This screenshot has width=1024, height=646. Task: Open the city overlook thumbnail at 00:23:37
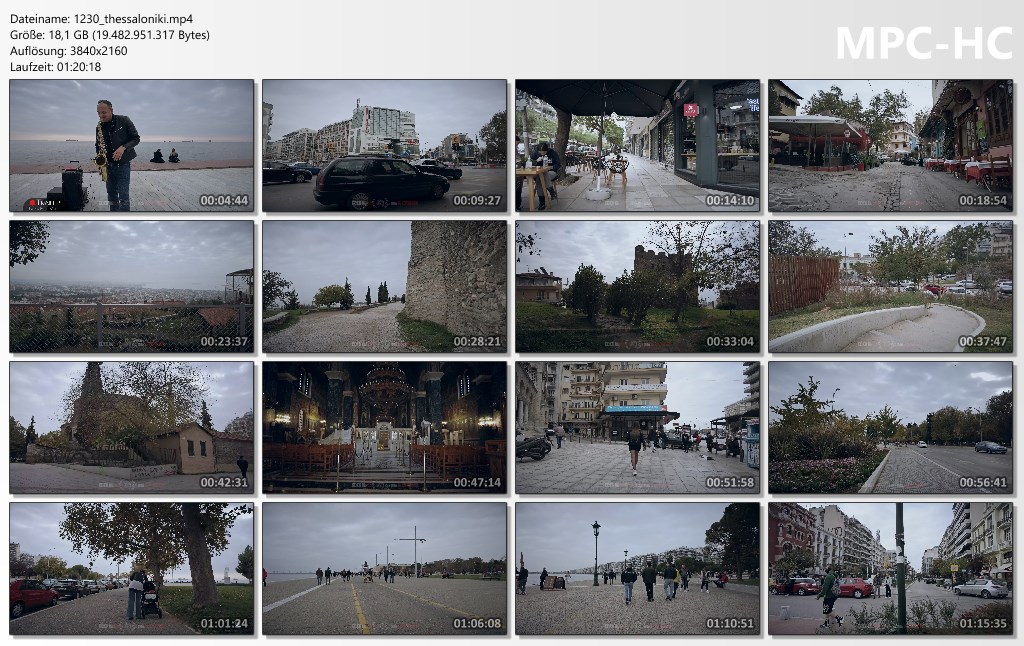click(x=131, y=287)
